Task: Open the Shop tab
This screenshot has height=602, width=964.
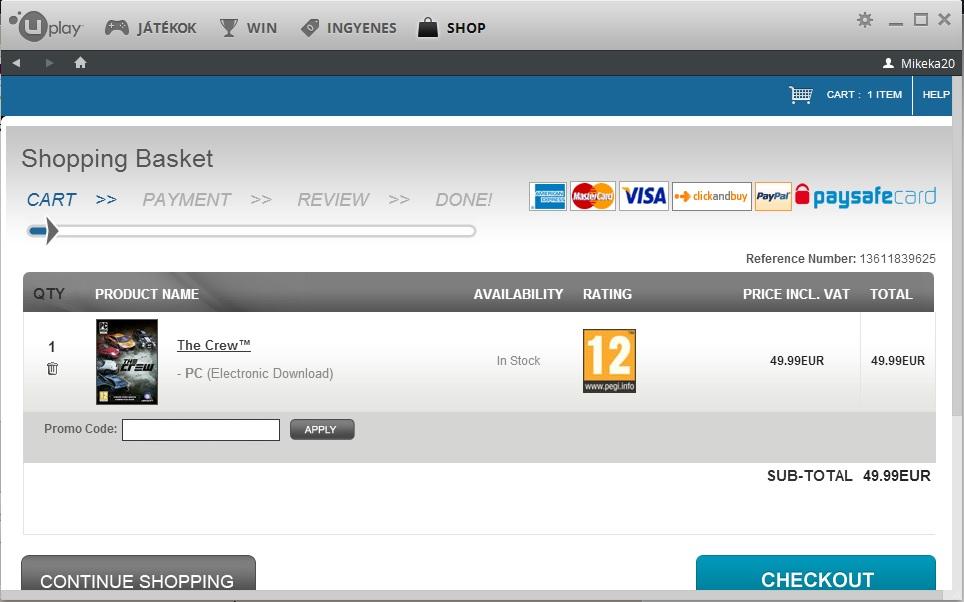Action: [452, 28]
